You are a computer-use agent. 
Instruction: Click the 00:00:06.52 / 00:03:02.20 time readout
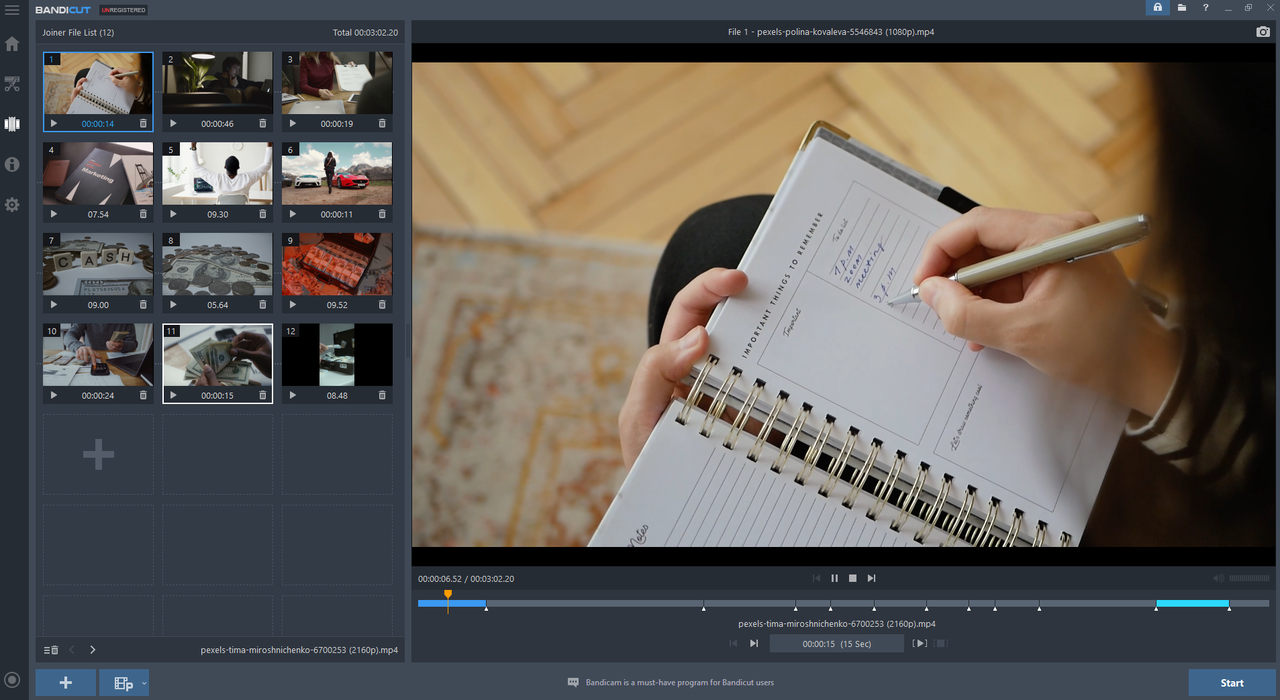pos(466,578)
